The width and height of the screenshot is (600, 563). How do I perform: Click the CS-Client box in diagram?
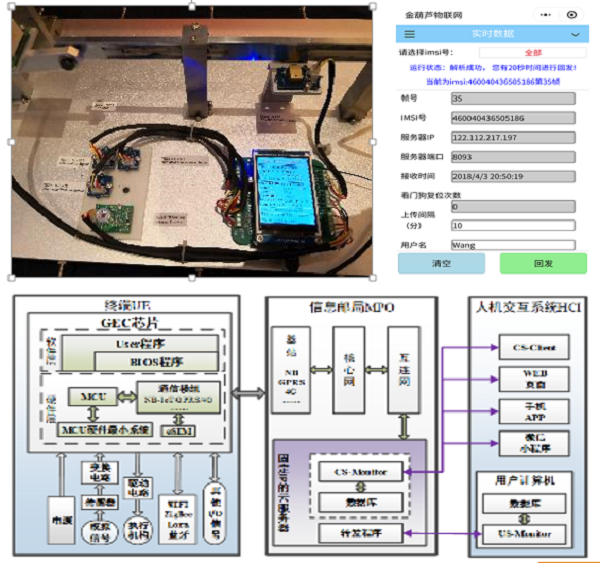click(532, 348)
